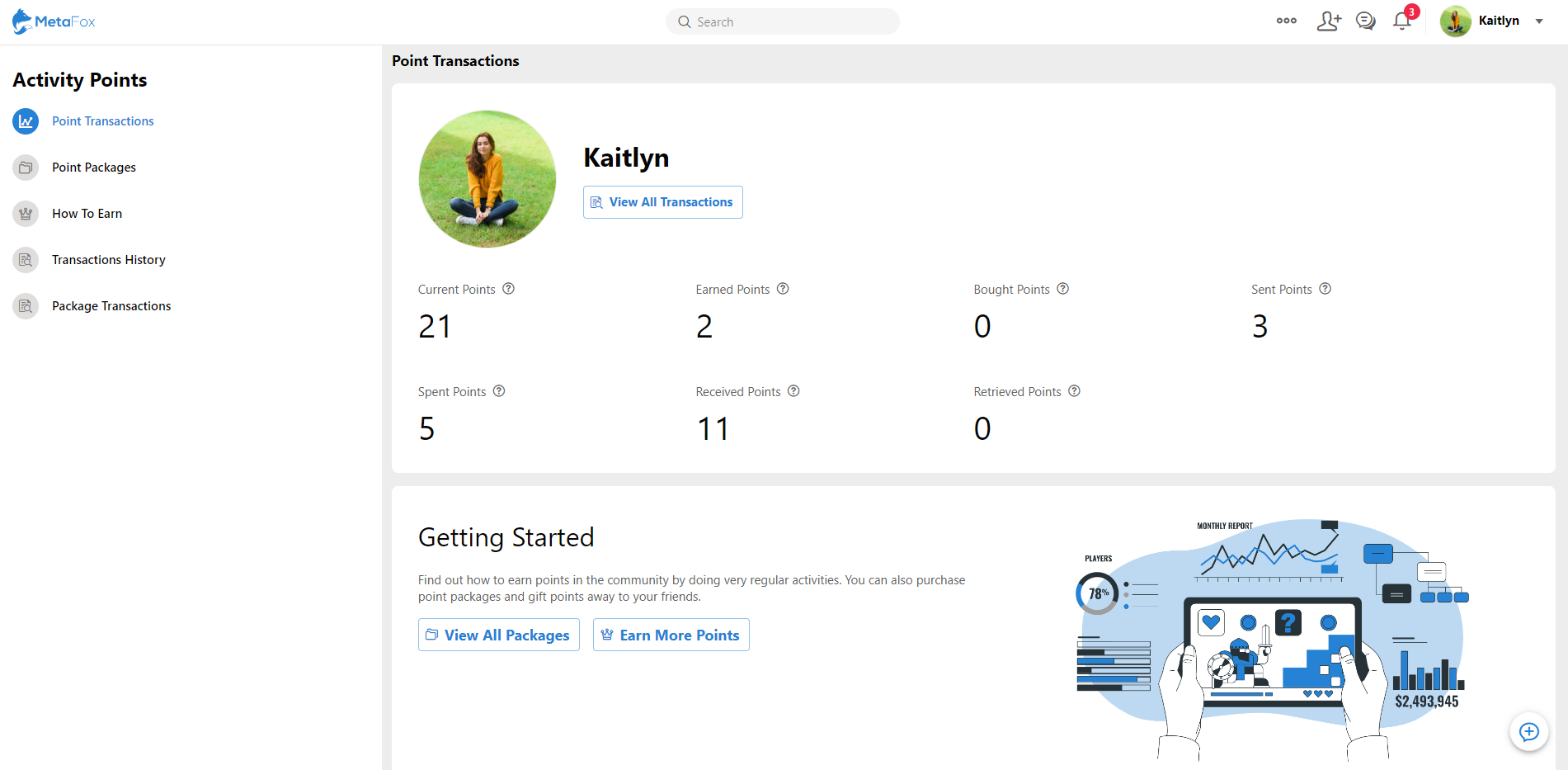Open How To Earn sidebar item
Viewport: 1568px width, 770px height.
click(87, 214)
